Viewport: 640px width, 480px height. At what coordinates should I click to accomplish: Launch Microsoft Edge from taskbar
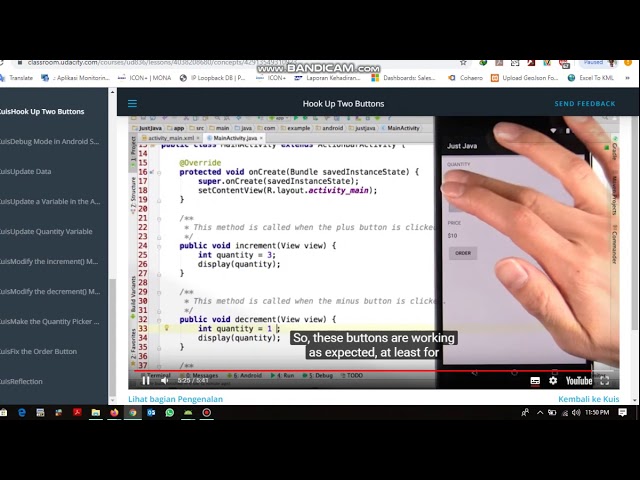click(22, 413)
